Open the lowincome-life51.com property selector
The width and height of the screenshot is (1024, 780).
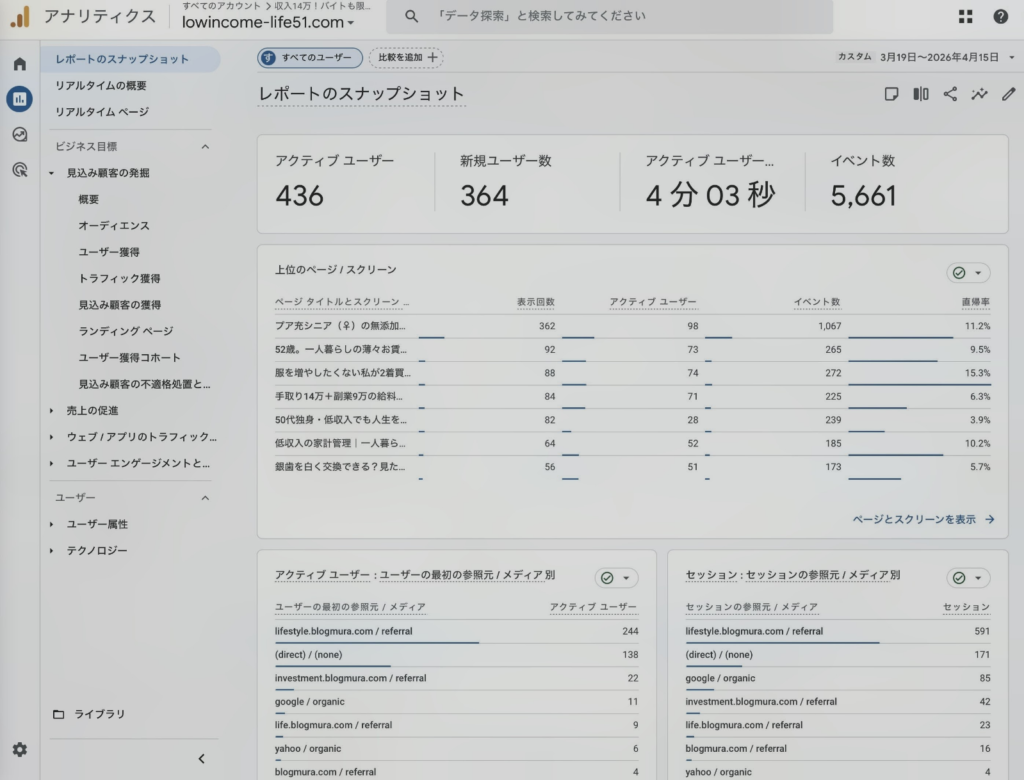pyautogui.click(x=268, y=22)
